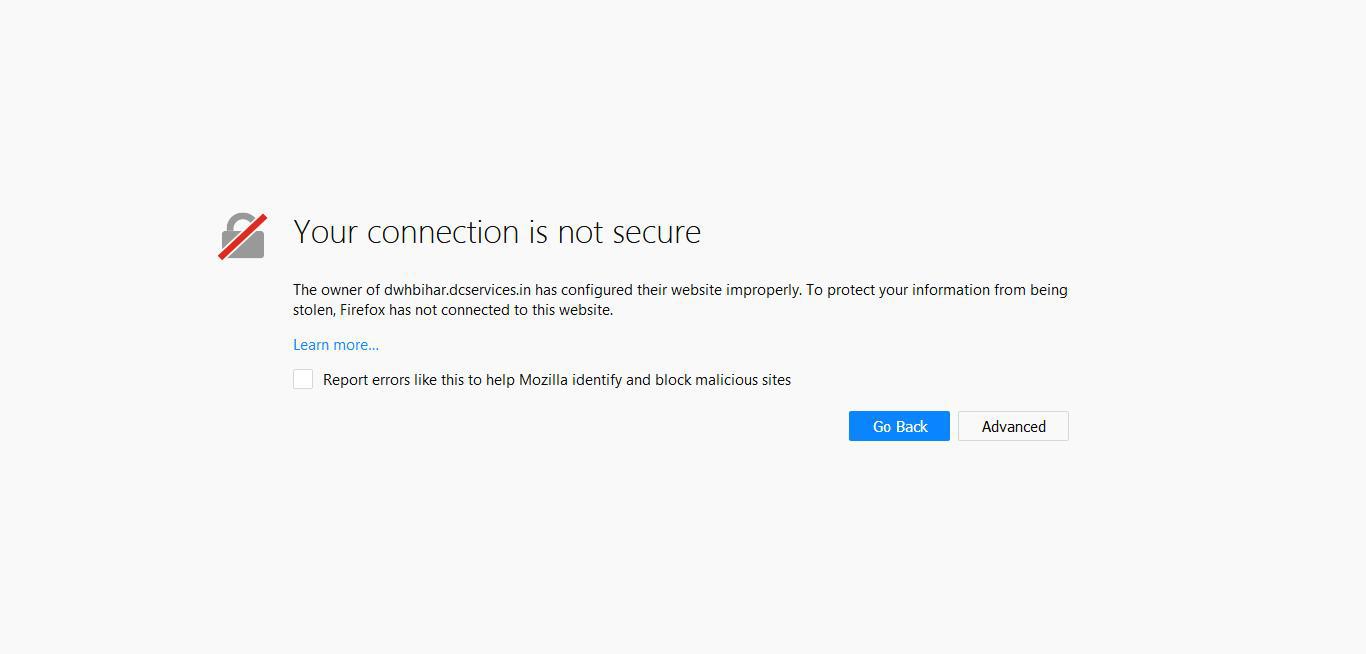Screen dimensions: 1366x654
Task: Click 'The owner of' at the message start
Action: coord(336,290)
